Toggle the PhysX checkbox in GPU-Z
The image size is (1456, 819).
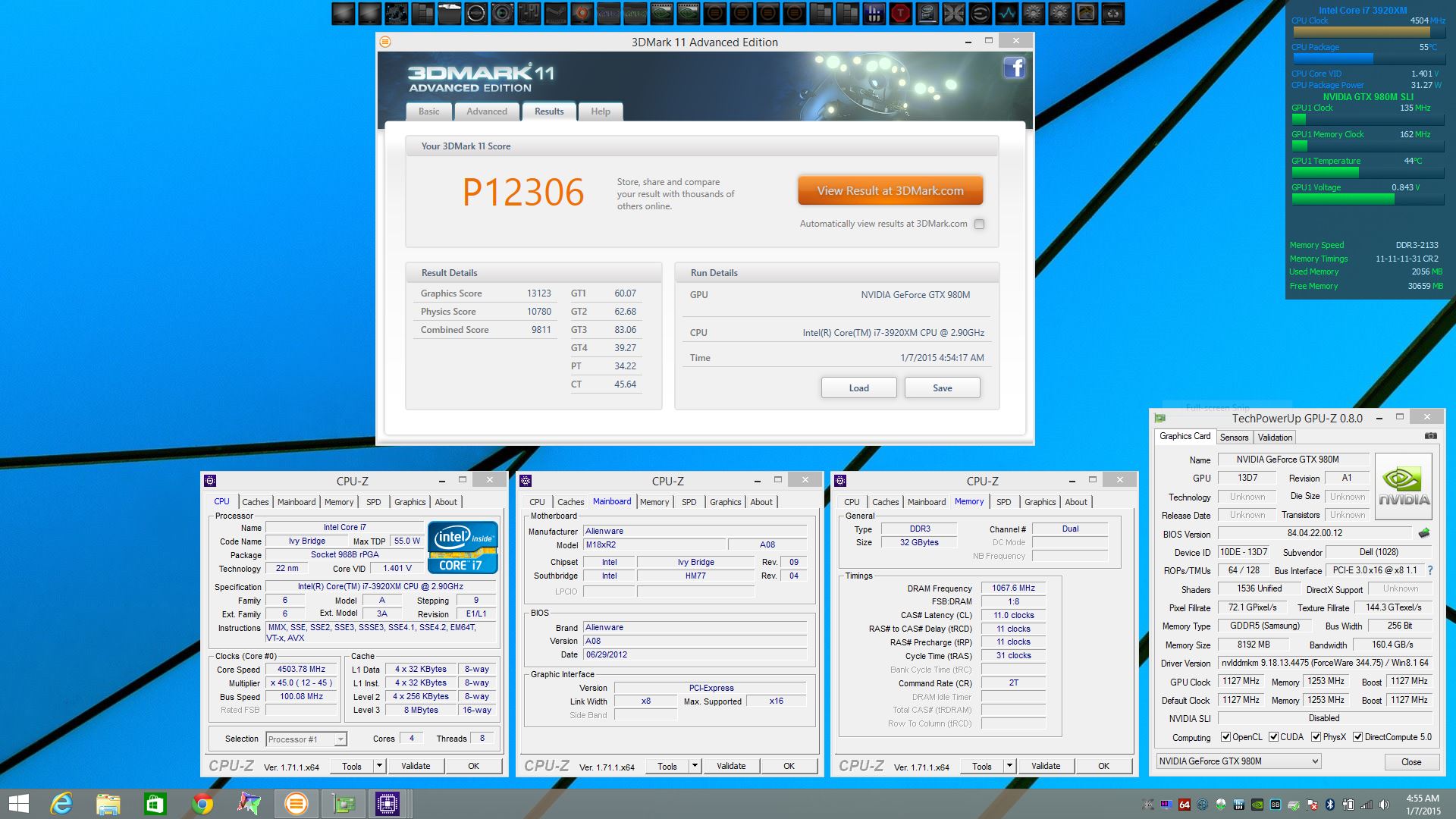[1316, 737]
